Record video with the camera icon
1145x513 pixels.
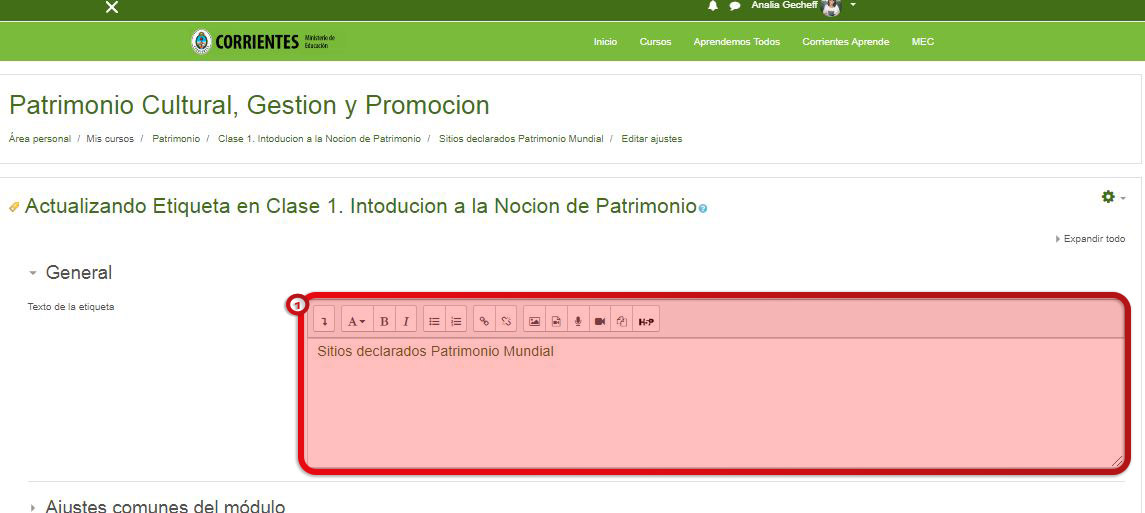click(600, 321)
